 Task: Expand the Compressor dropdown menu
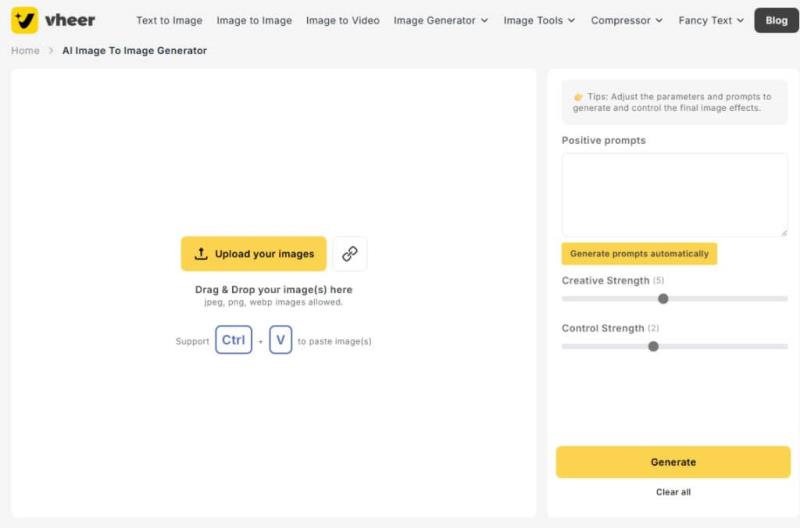click(627, 20)
